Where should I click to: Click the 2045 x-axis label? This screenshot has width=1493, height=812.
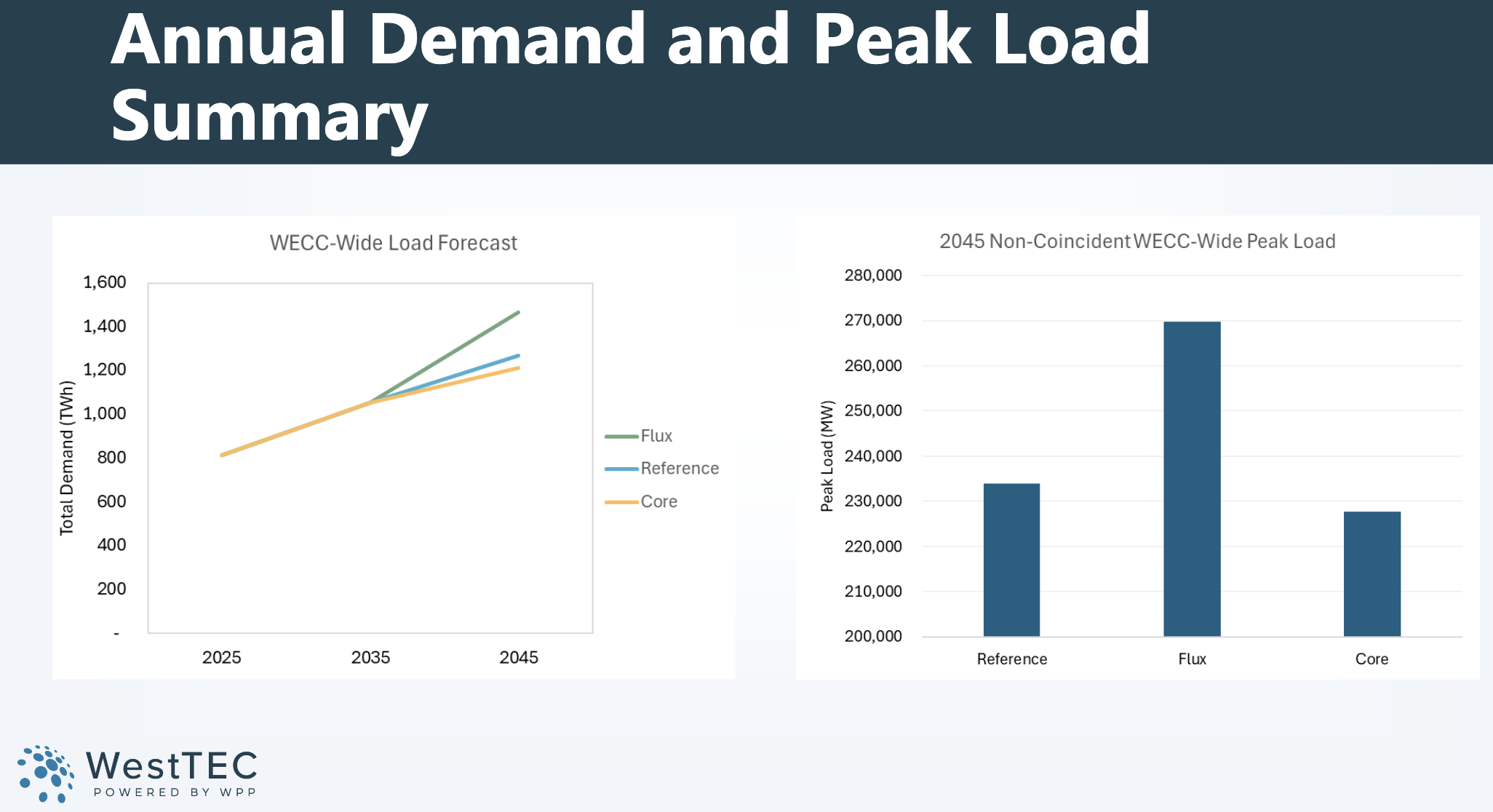(519, 658)
